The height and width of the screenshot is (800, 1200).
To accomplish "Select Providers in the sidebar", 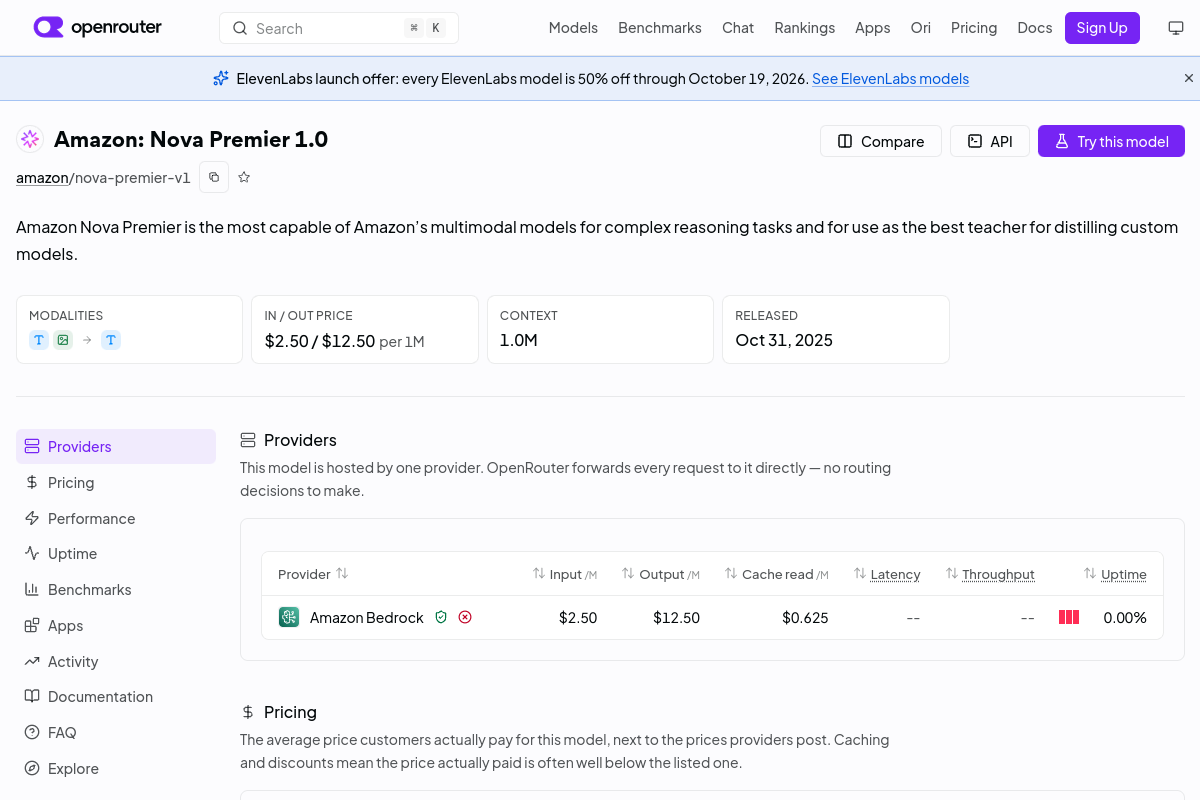I will (116, 446).
